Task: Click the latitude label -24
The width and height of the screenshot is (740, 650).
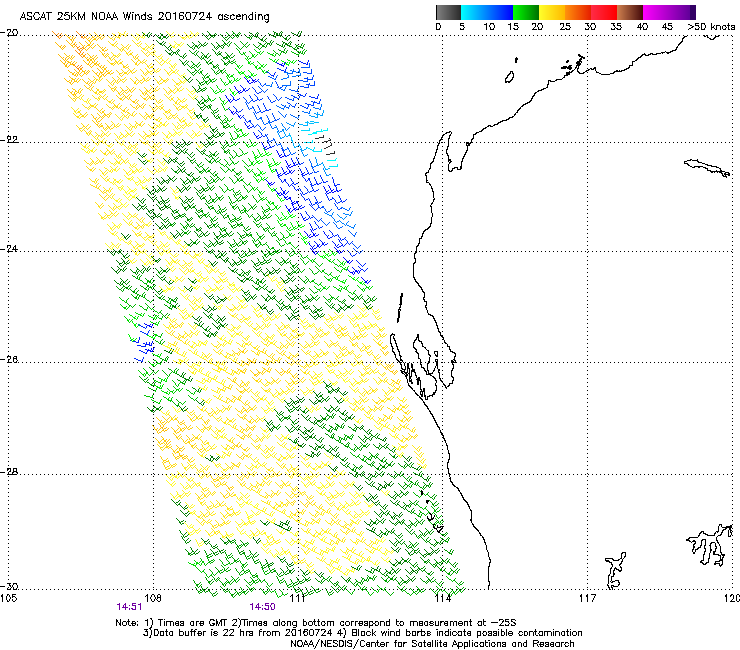Action: (9, 249)
